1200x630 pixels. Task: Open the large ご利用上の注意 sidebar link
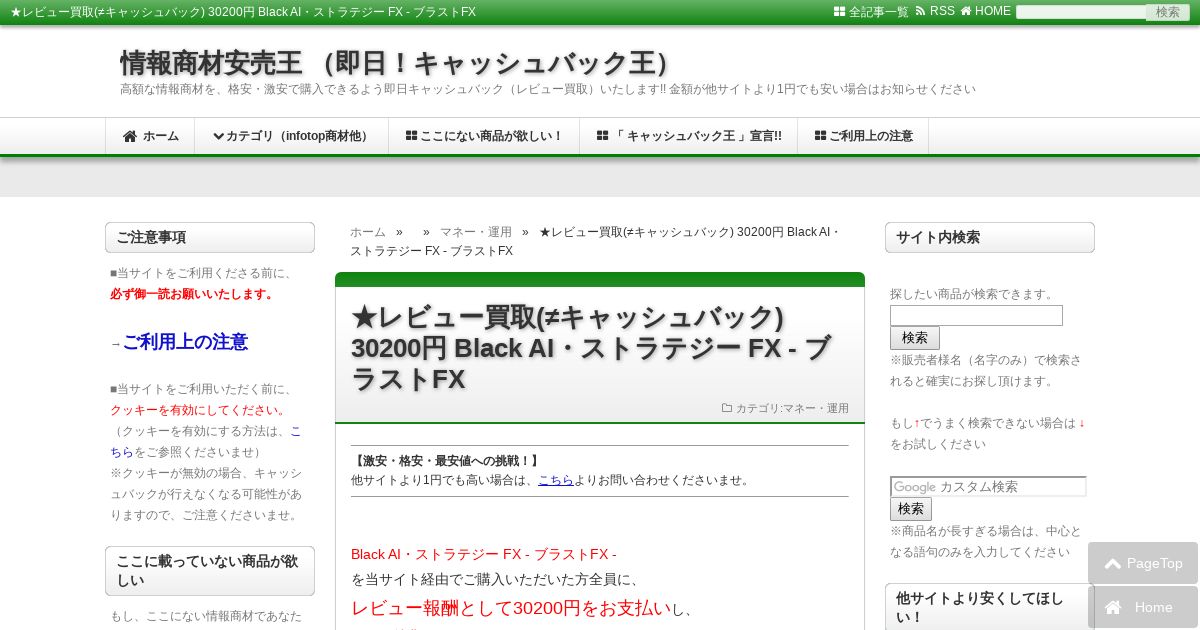(185, 342)
